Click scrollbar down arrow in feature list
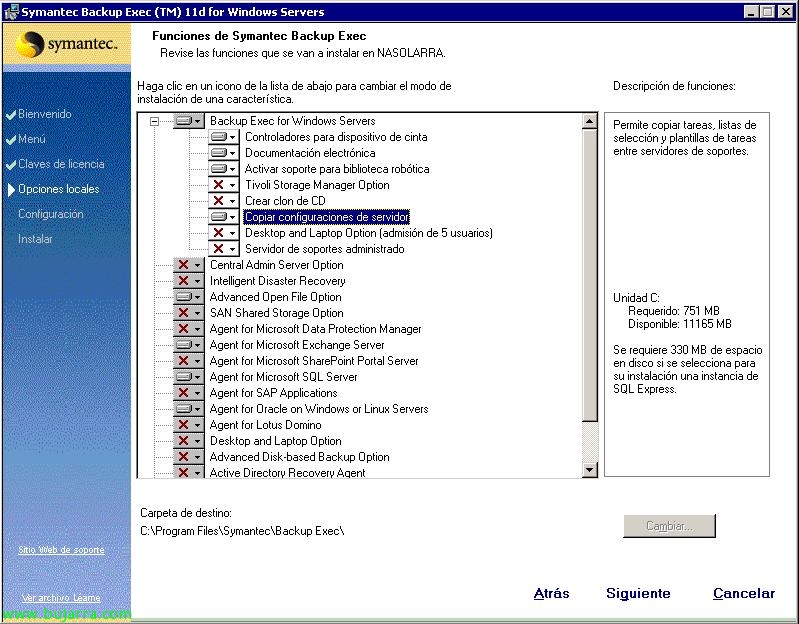 [x=590, y=470]
